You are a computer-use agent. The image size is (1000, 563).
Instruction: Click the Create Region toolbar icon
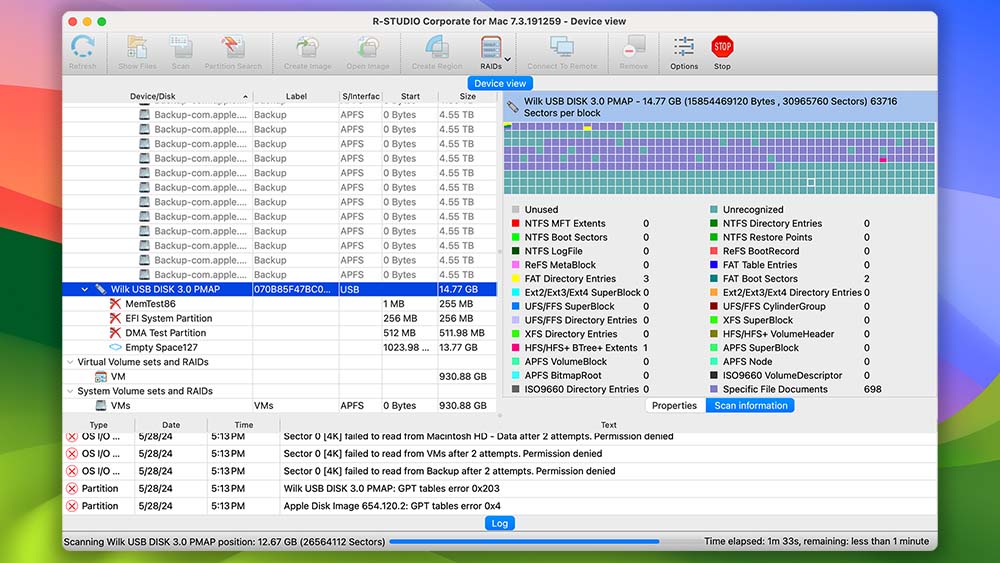[437, 47]
